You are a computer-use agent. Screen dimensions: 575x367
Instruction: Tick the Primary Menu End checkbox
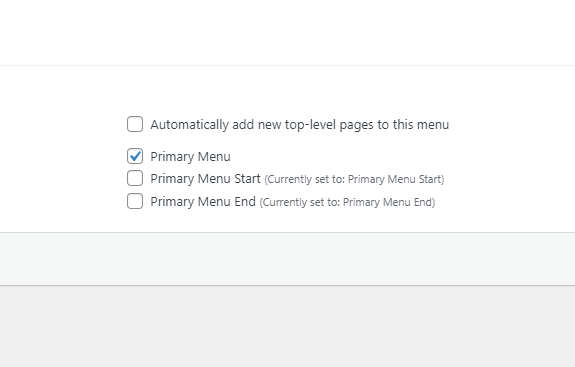135,201
